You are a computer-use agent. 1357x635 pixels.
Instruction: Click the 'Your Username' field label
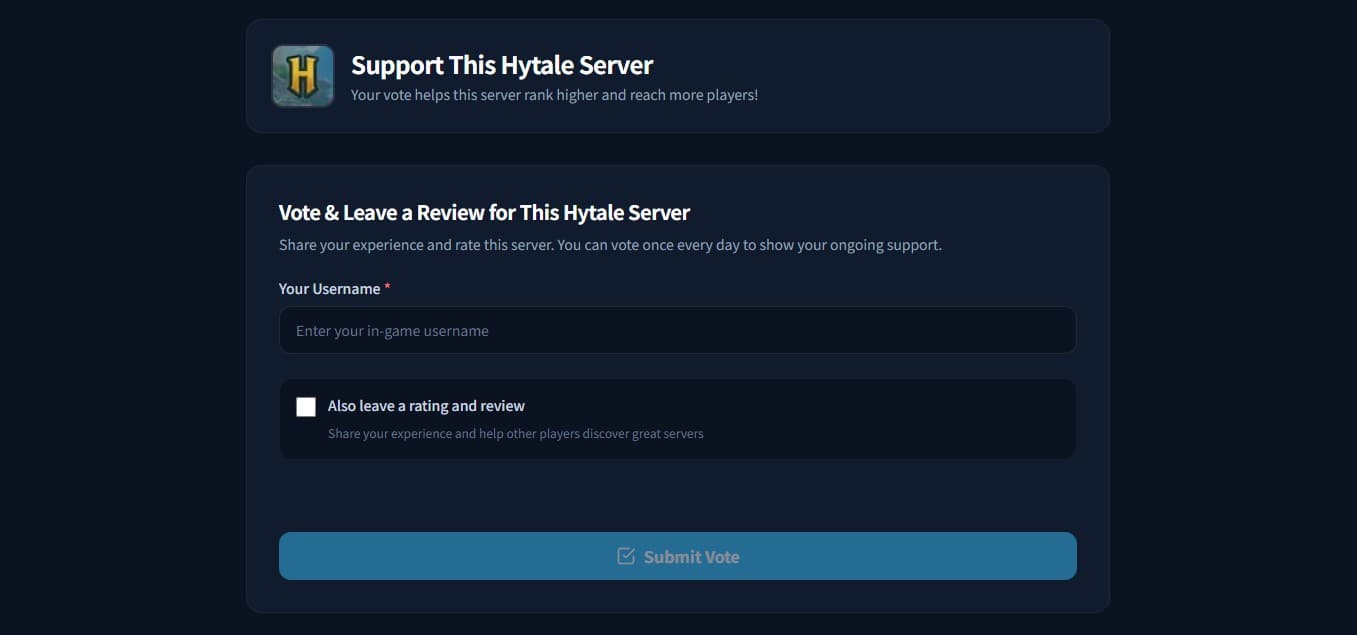coord(329,288)
